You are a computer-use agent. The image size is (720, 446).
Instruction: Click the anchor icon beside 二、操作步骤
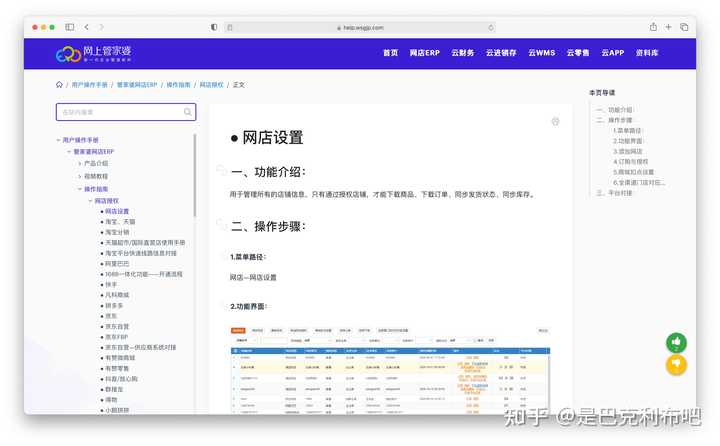tap(221, 224)
